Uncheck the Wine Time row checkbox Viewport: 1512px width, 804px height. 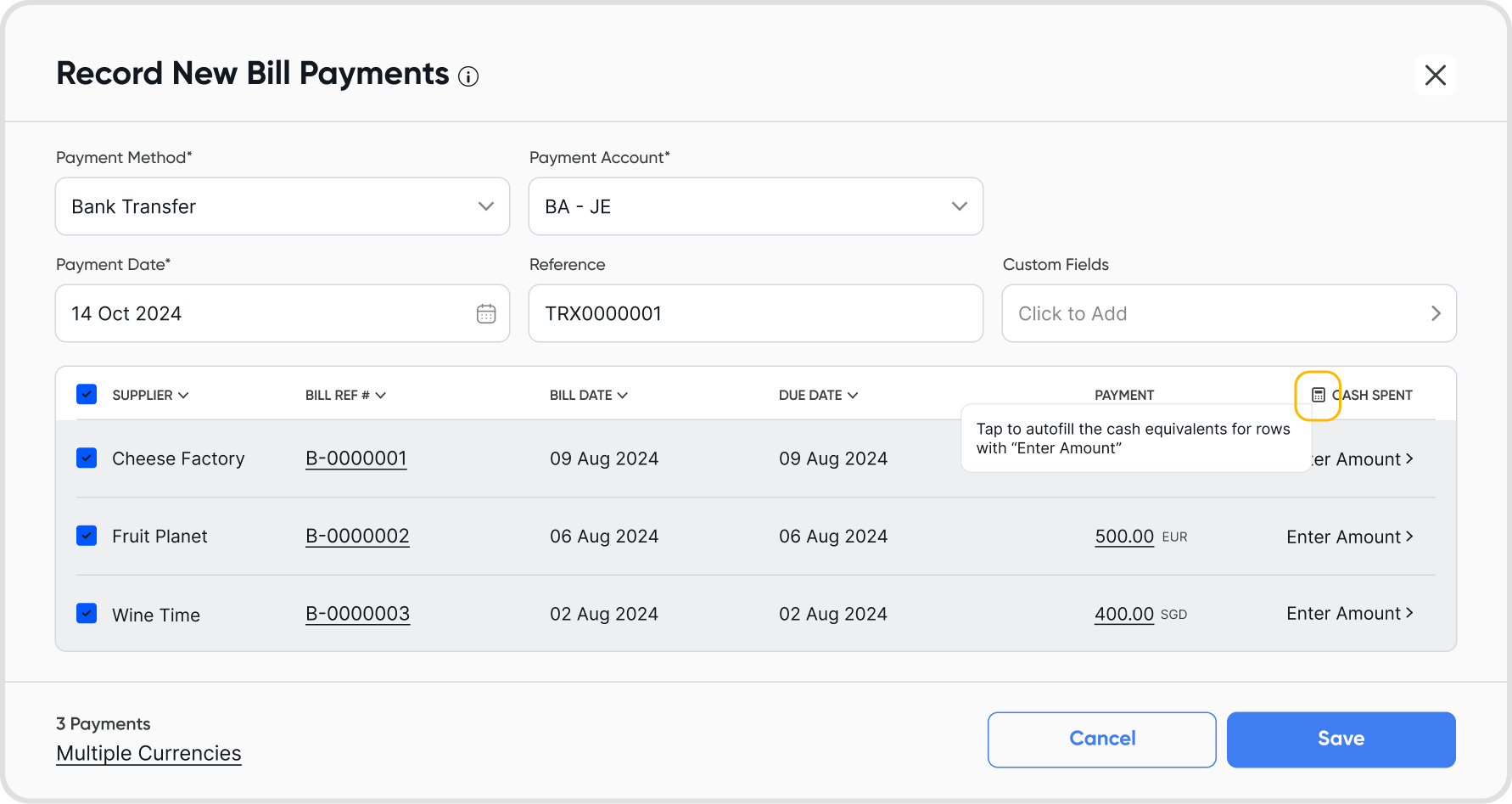(x=87, y=613)
